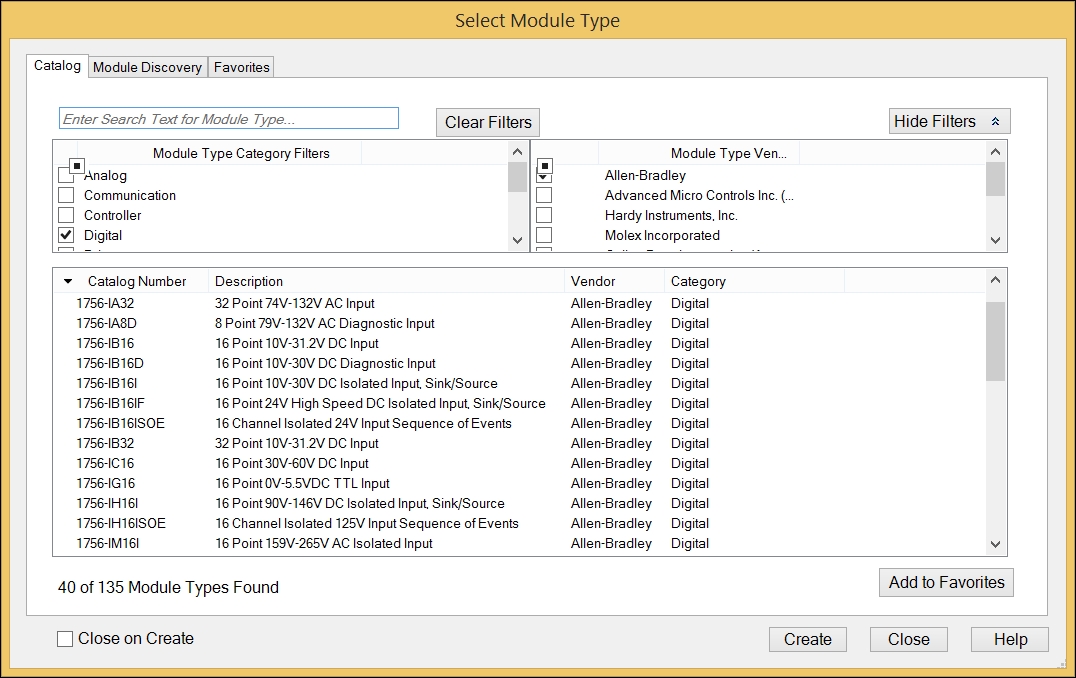Image resolution: width=1076 pixels, height=678 pixels.
Task: Click the Clear Filters button
Action: click(487, 122)
